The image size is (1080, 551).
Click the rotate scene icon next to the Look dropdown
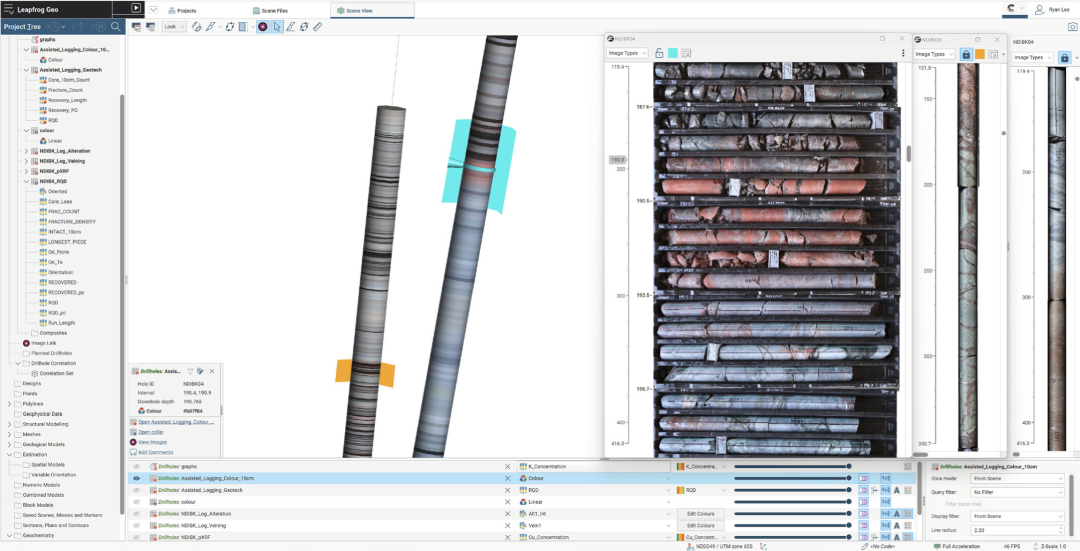pos(197,27)
